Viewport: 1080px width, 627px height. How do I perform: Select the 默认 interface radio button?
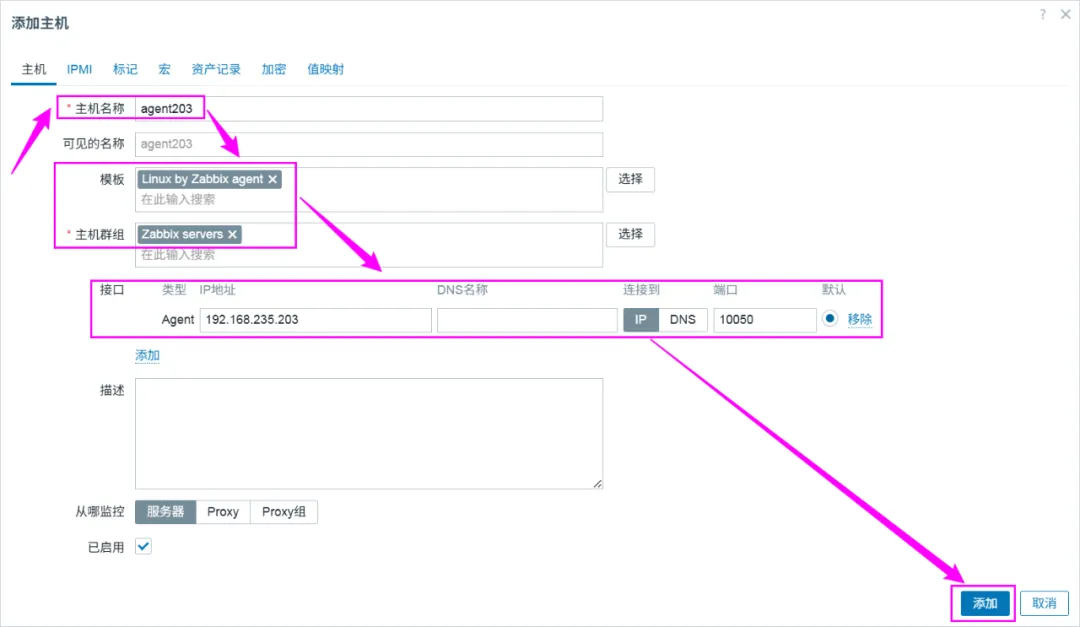pos(830,319)
